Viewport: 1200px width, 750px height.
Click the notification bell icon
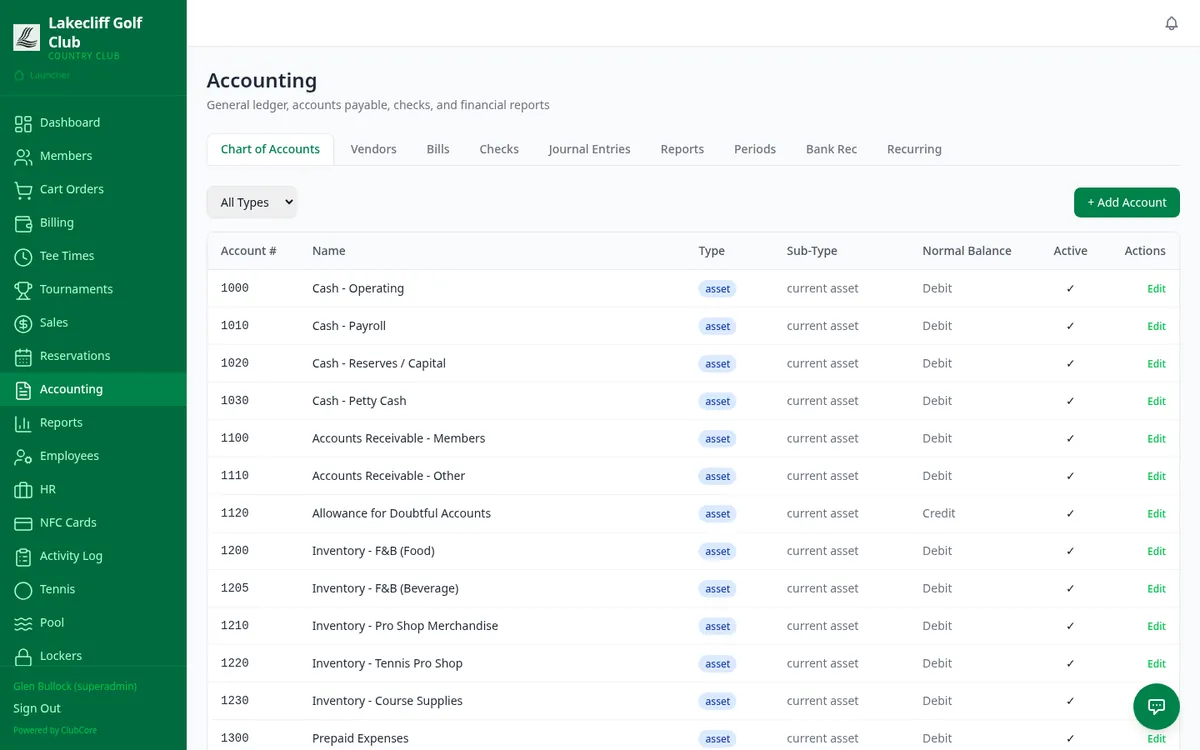click(x=1172, y=23)
